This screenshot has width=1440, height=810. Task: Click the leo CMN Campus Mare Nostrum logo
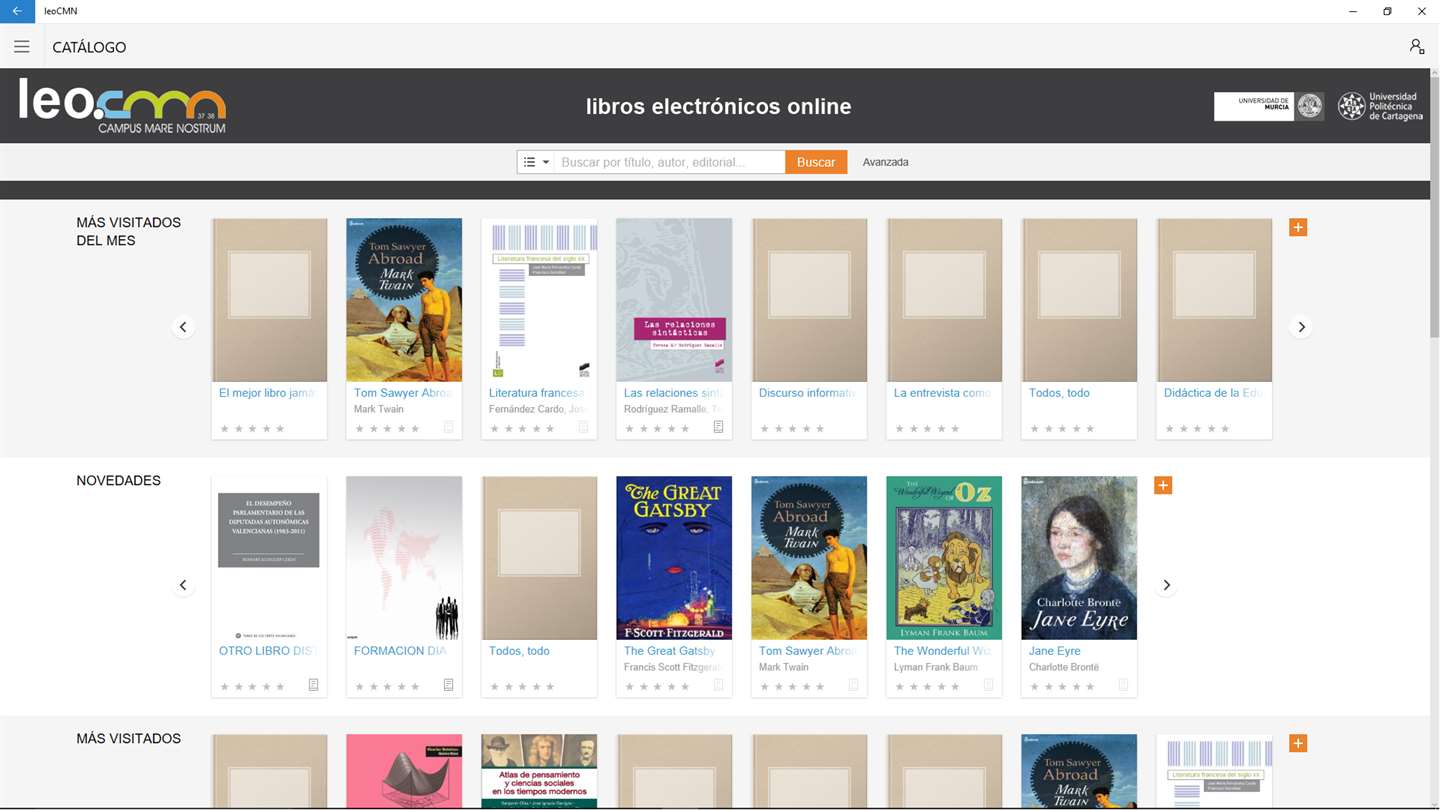pos(122,106)
